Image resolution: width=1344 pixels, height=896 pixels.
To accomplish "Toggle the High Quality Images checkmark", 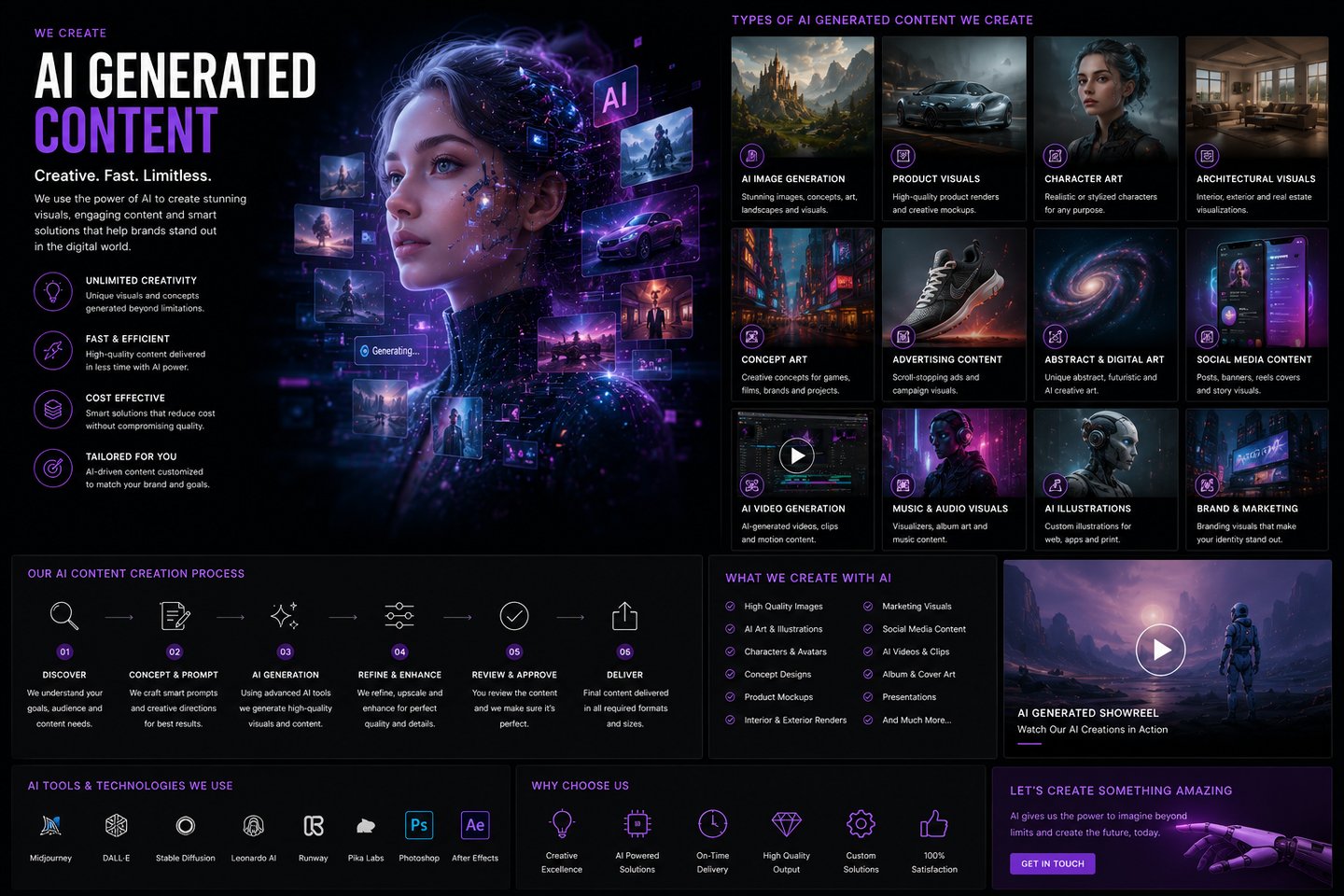I will tap(730, 606).
